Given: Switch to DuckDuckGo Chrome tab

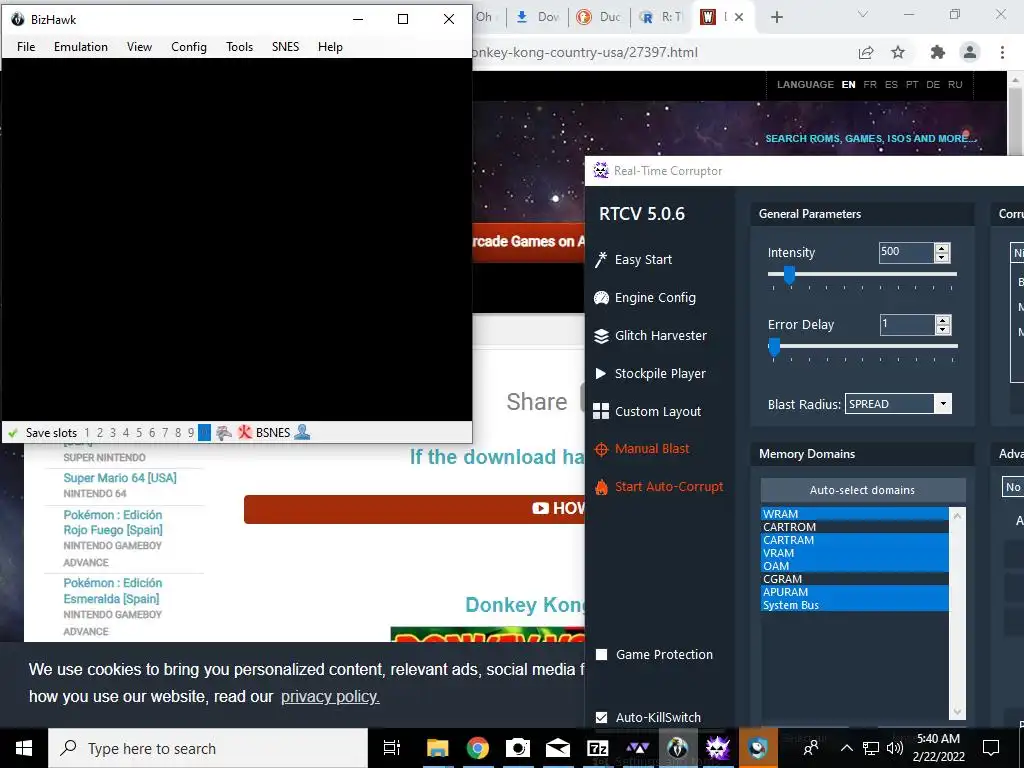Looking at the screenshot, I should click(600, 18).
